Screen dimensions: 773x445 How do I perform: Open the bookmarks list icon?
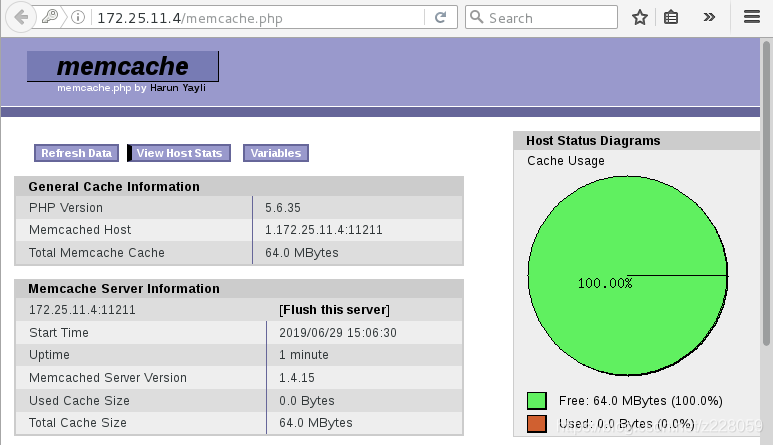(x=671, y=18)
